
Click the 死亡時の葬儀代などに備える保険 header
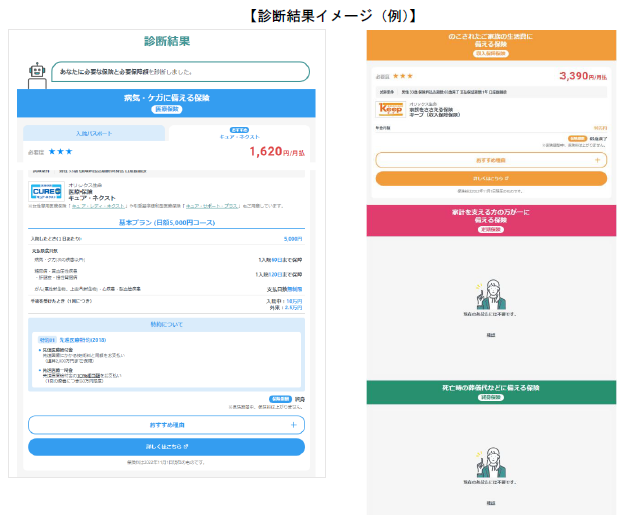click(x=491, y=392)
